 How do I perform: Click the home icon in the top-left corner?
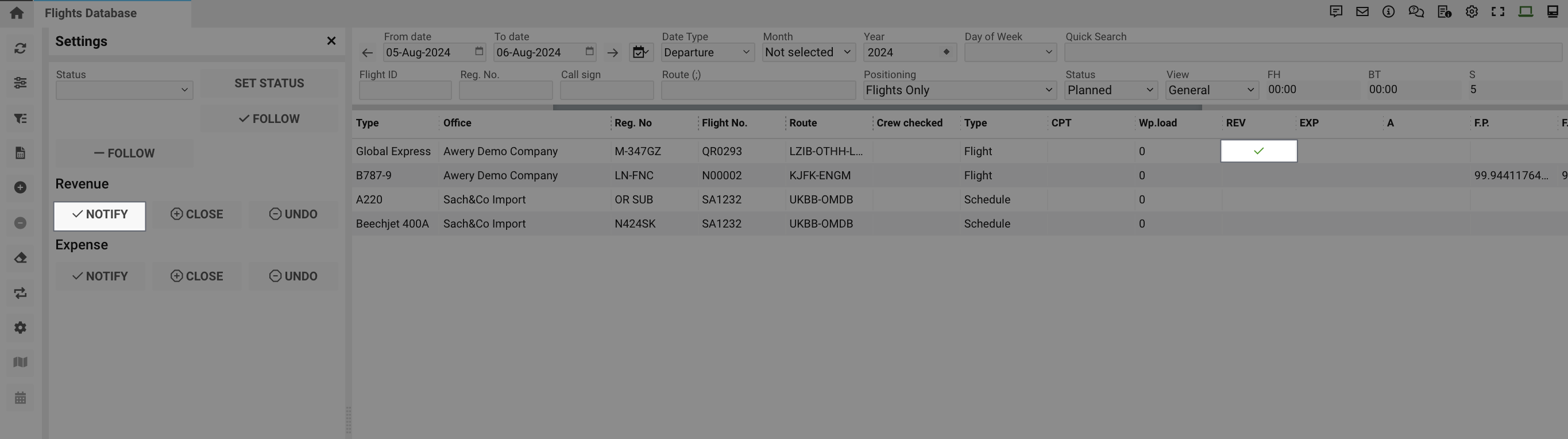17,13
